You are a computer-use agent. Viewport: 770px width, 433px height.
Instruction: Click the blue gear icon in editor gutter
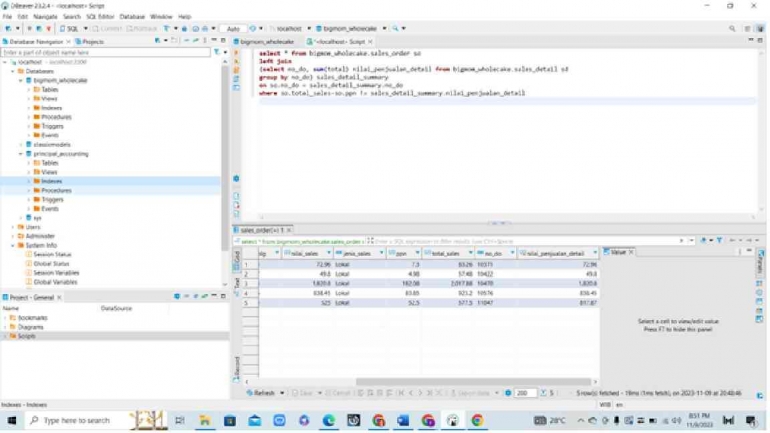[x=236, y=179]
